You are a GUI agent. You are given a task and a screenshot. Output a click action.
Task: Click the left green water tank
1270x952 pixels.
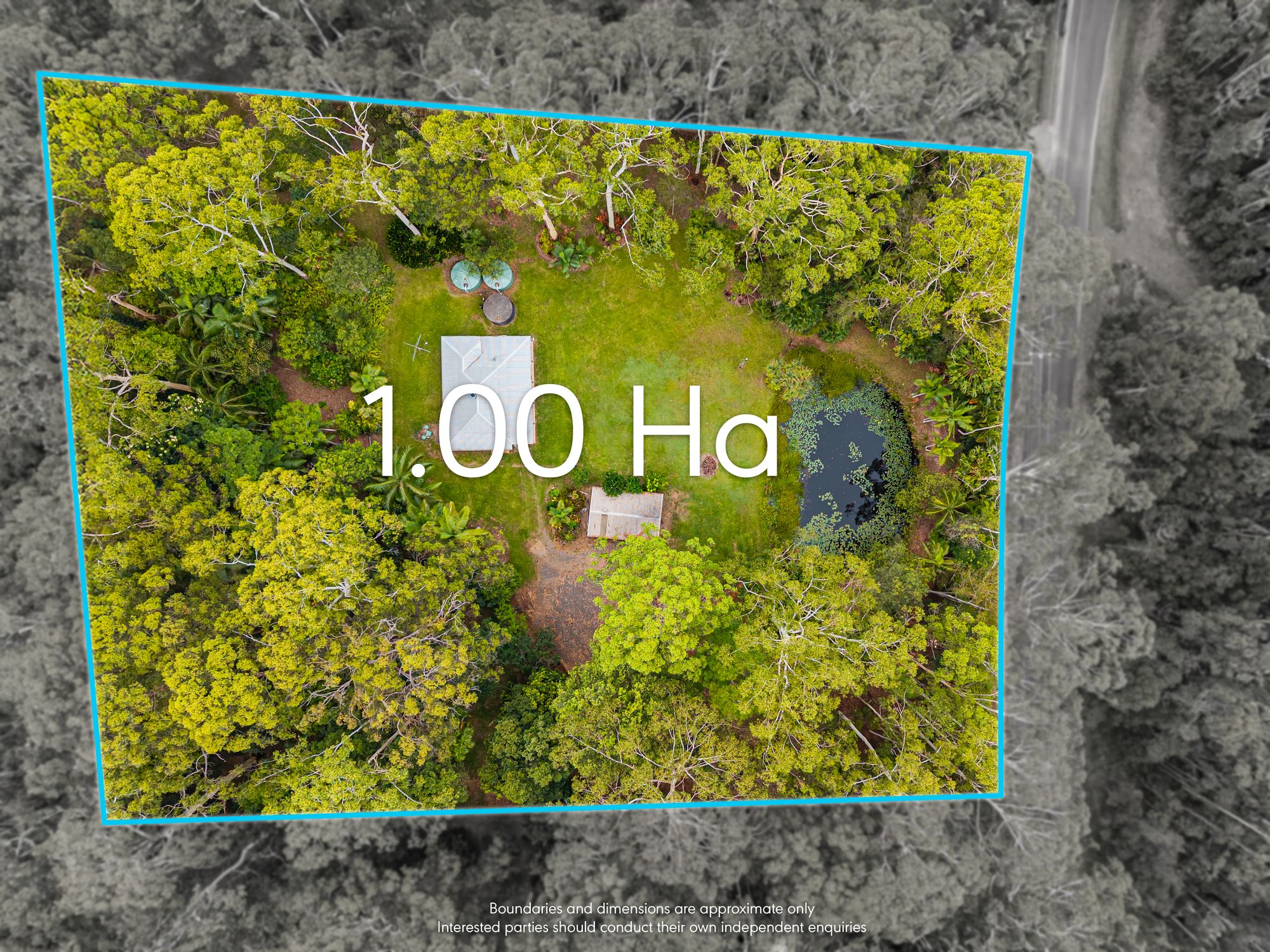click(465, 274)
